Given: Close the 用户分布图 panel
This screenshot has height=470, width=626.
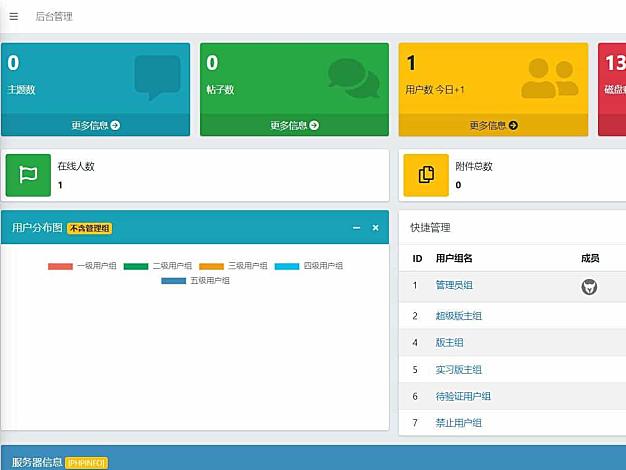Looking at the screenshot, I should coord(375,228).
